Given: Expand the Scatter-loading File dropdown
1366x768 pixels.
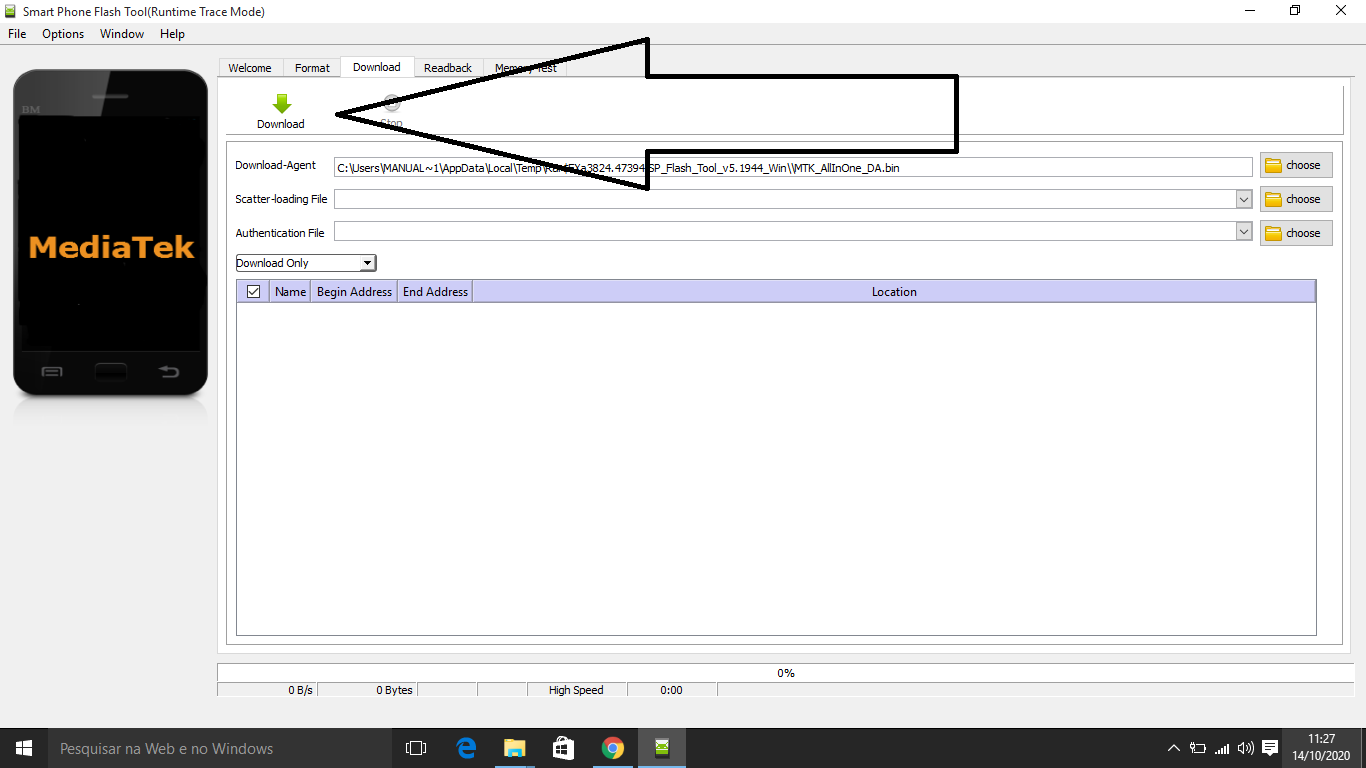Looking at the screenshot, I should 1244,200.
